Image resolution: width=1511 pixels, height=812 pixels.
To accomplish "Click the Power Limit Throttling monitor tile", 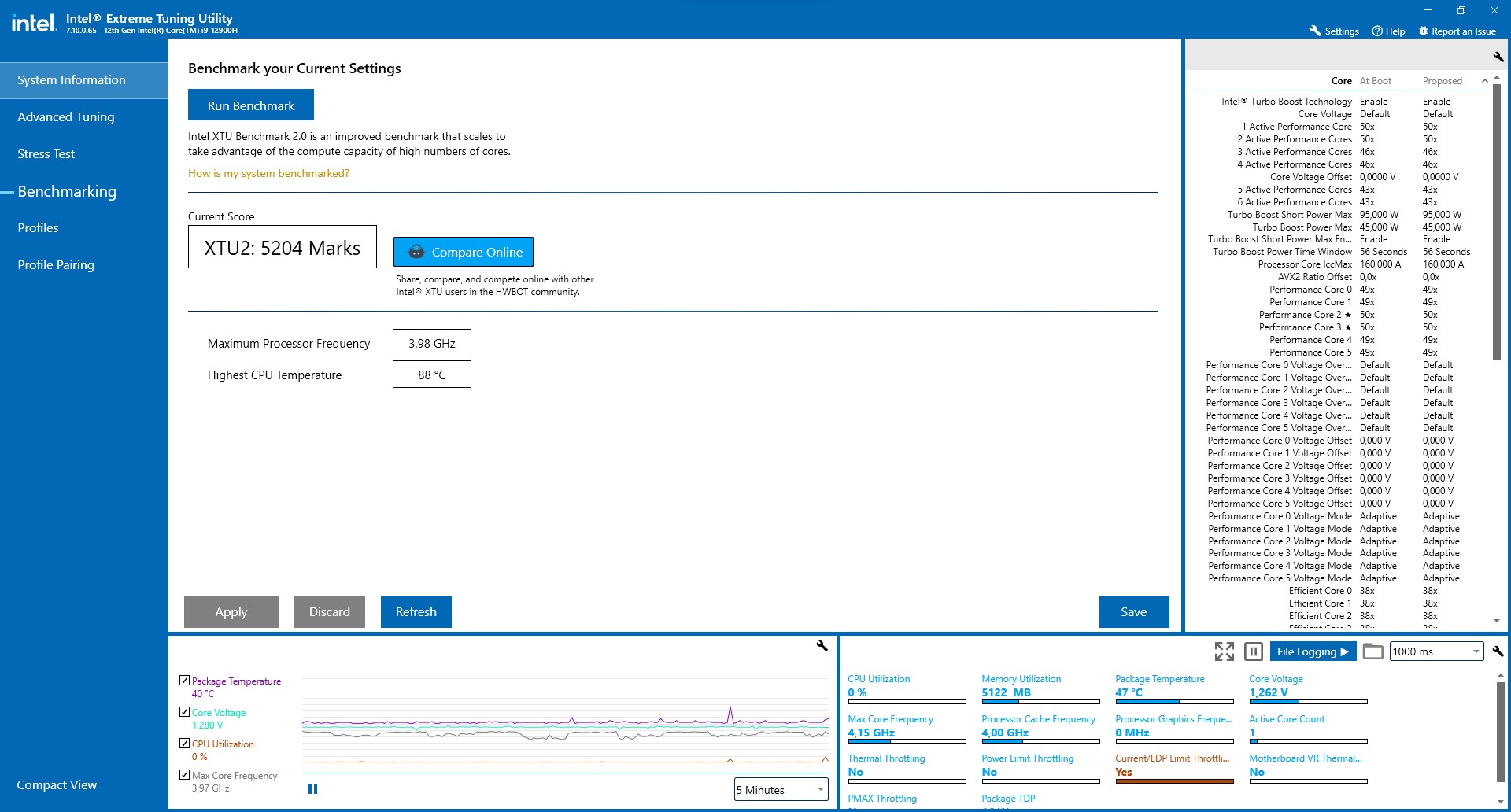I will (x=1040, y=768).
